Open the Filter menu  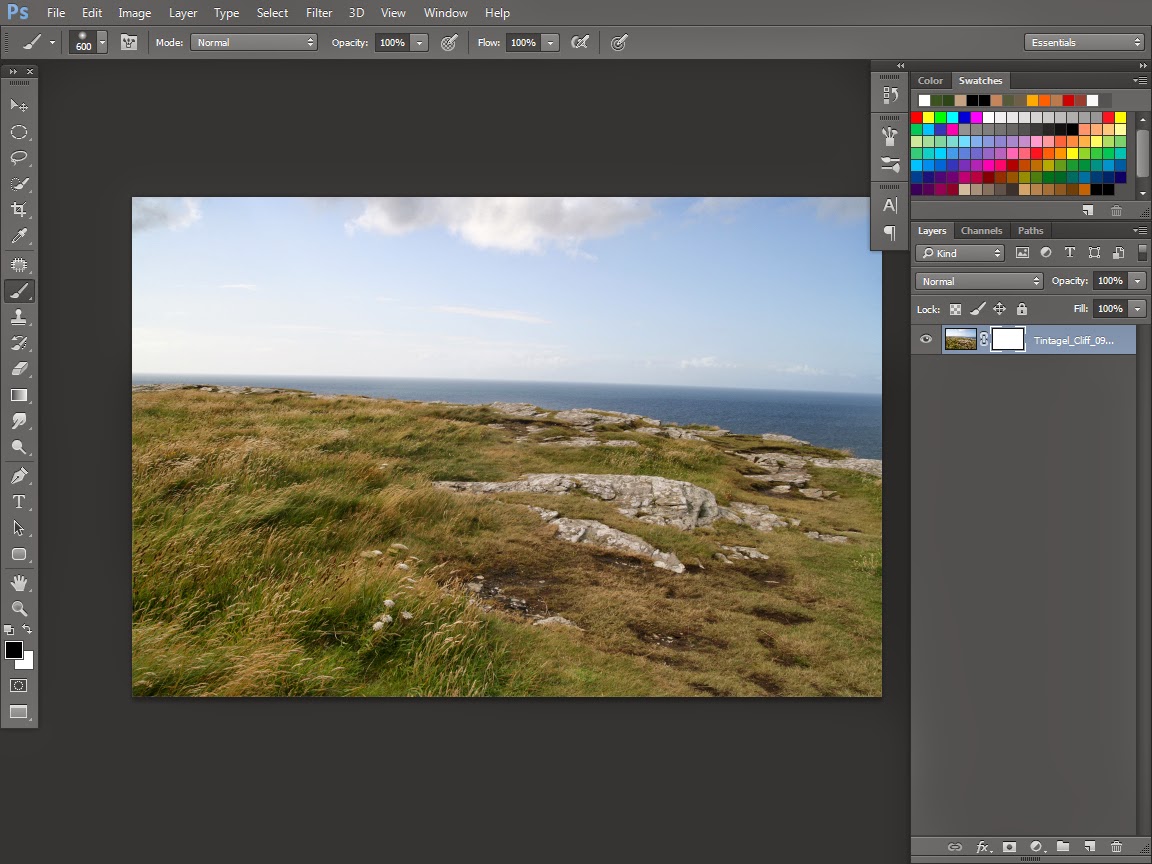[319, 13]
